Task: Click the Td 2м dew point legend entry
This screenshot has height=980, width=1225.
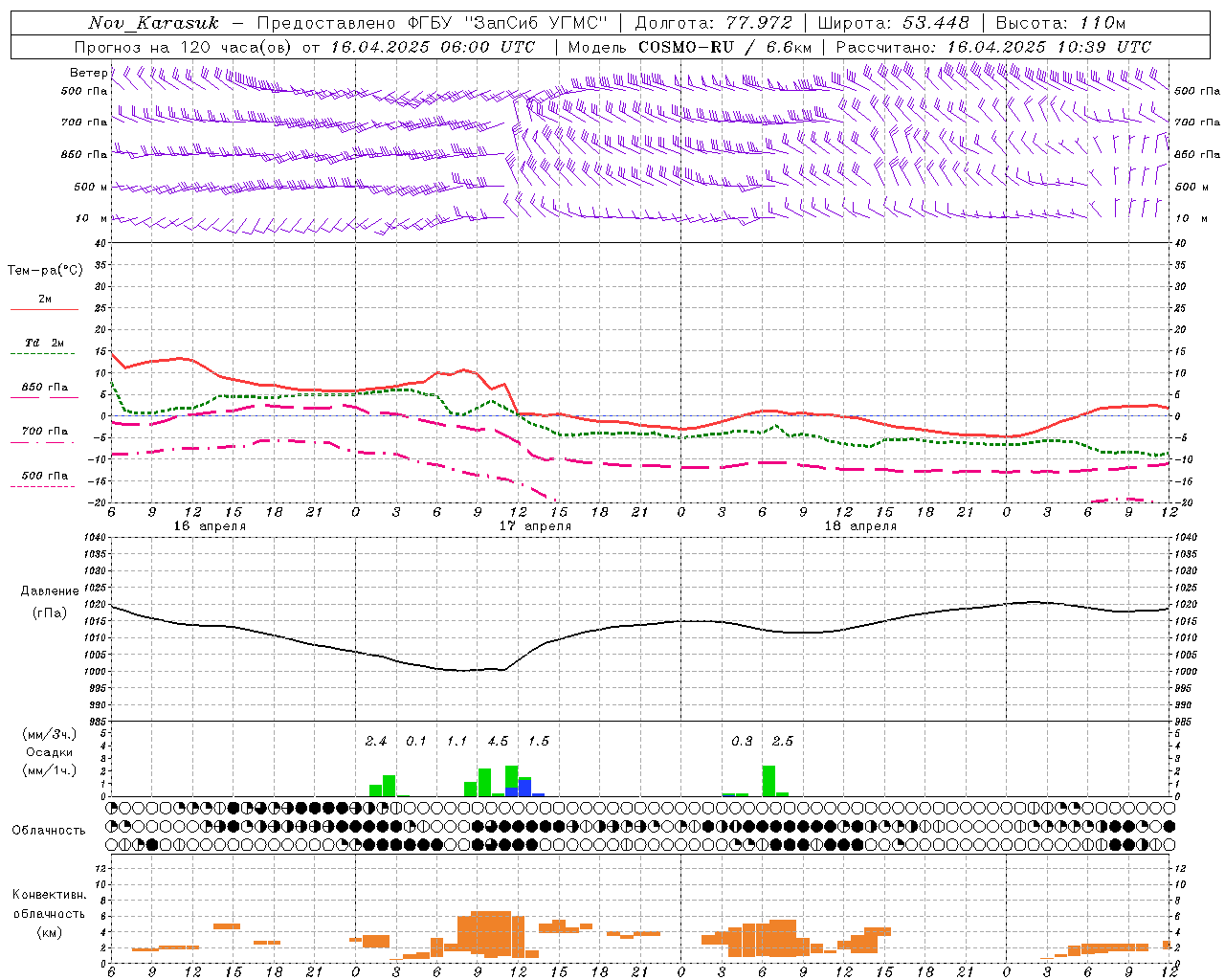Action: pos(45,343)
